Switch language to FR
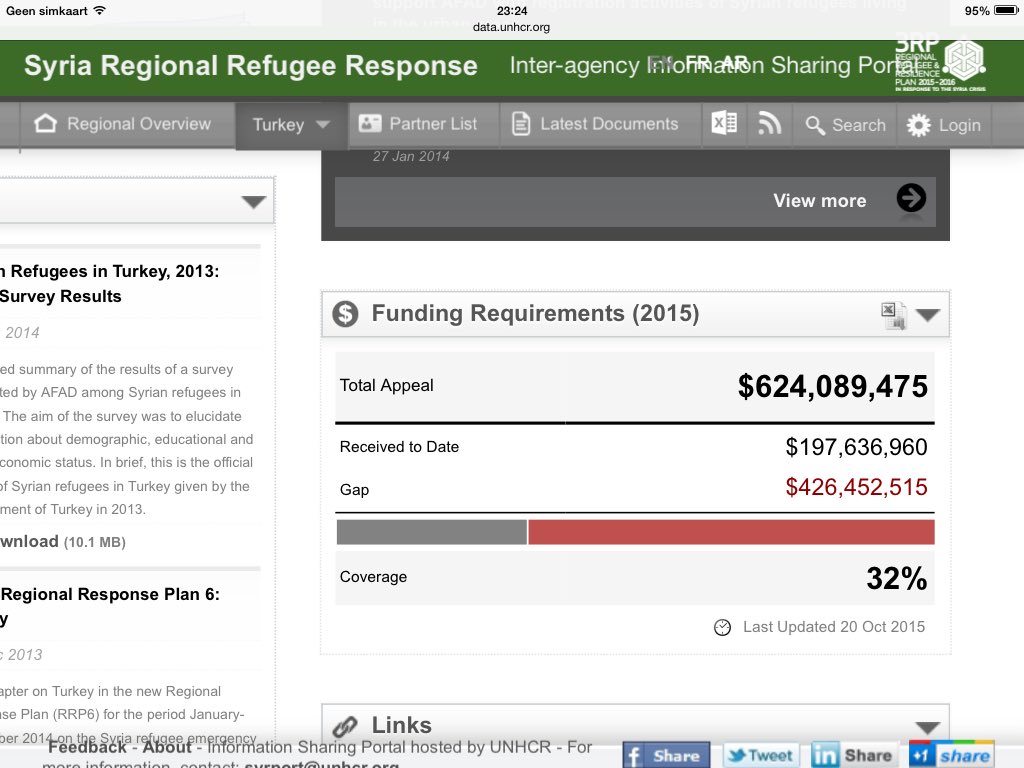1024x768 pixels. [697, 63]
